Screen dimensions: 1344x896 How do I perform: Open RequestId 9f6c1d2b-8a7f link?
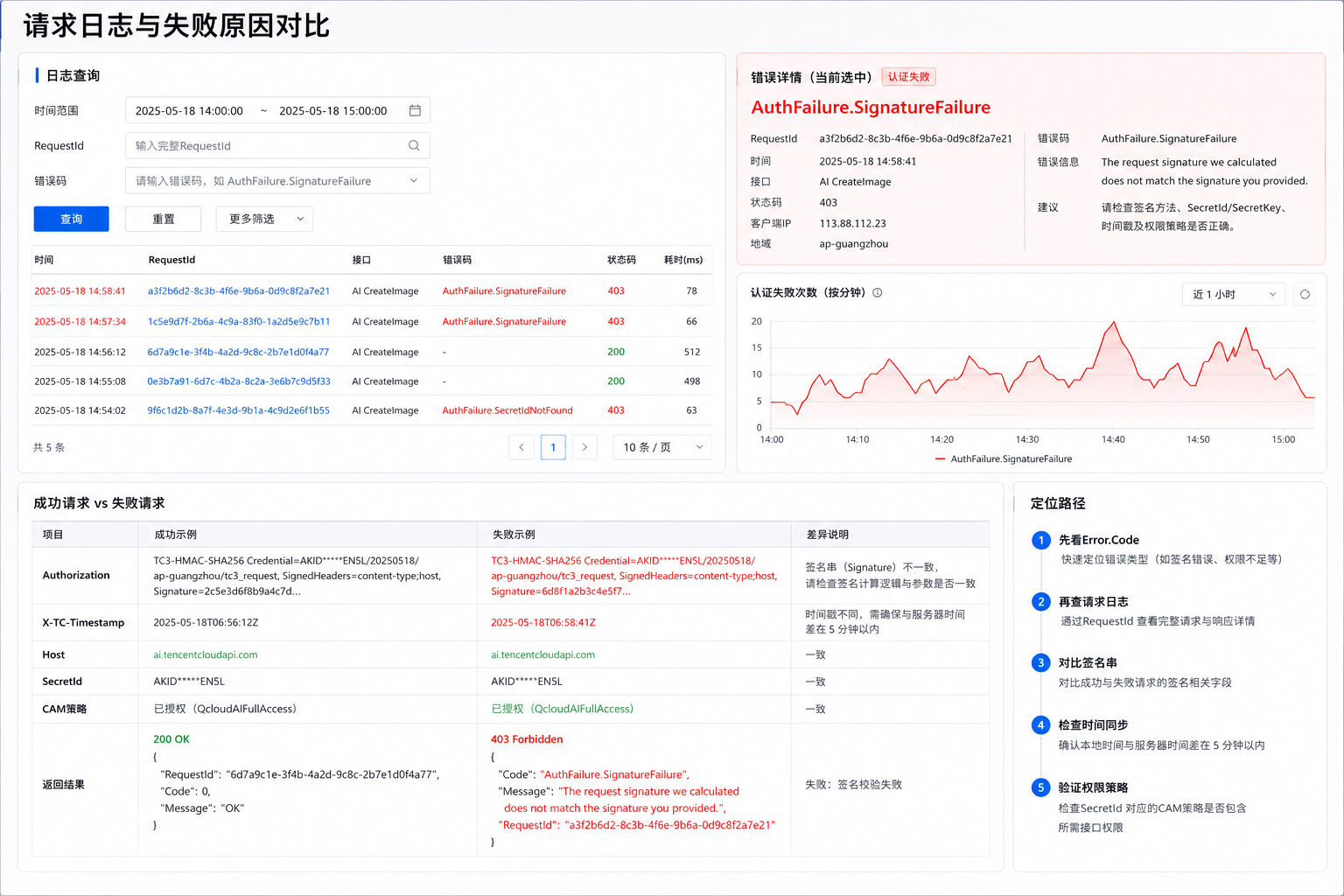click(239, 410)
